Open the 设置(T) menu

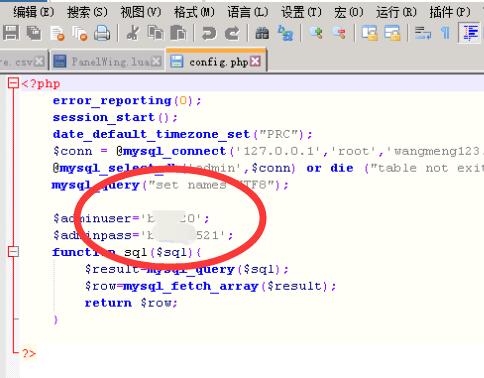(x=301, y=12)
